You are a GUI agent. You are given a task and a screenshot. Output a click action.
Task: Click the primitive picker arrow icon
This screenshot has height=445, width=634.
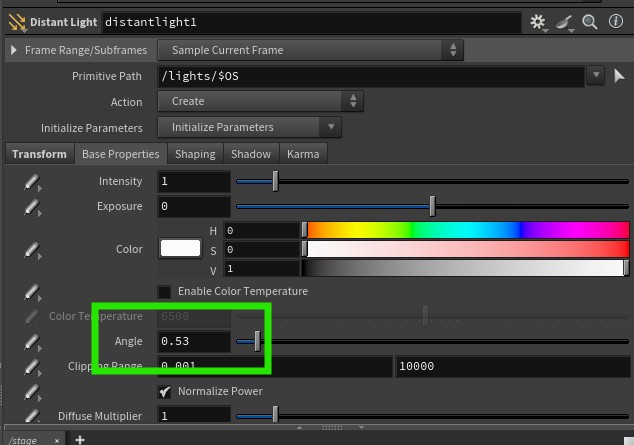click(x=619, y=76)
